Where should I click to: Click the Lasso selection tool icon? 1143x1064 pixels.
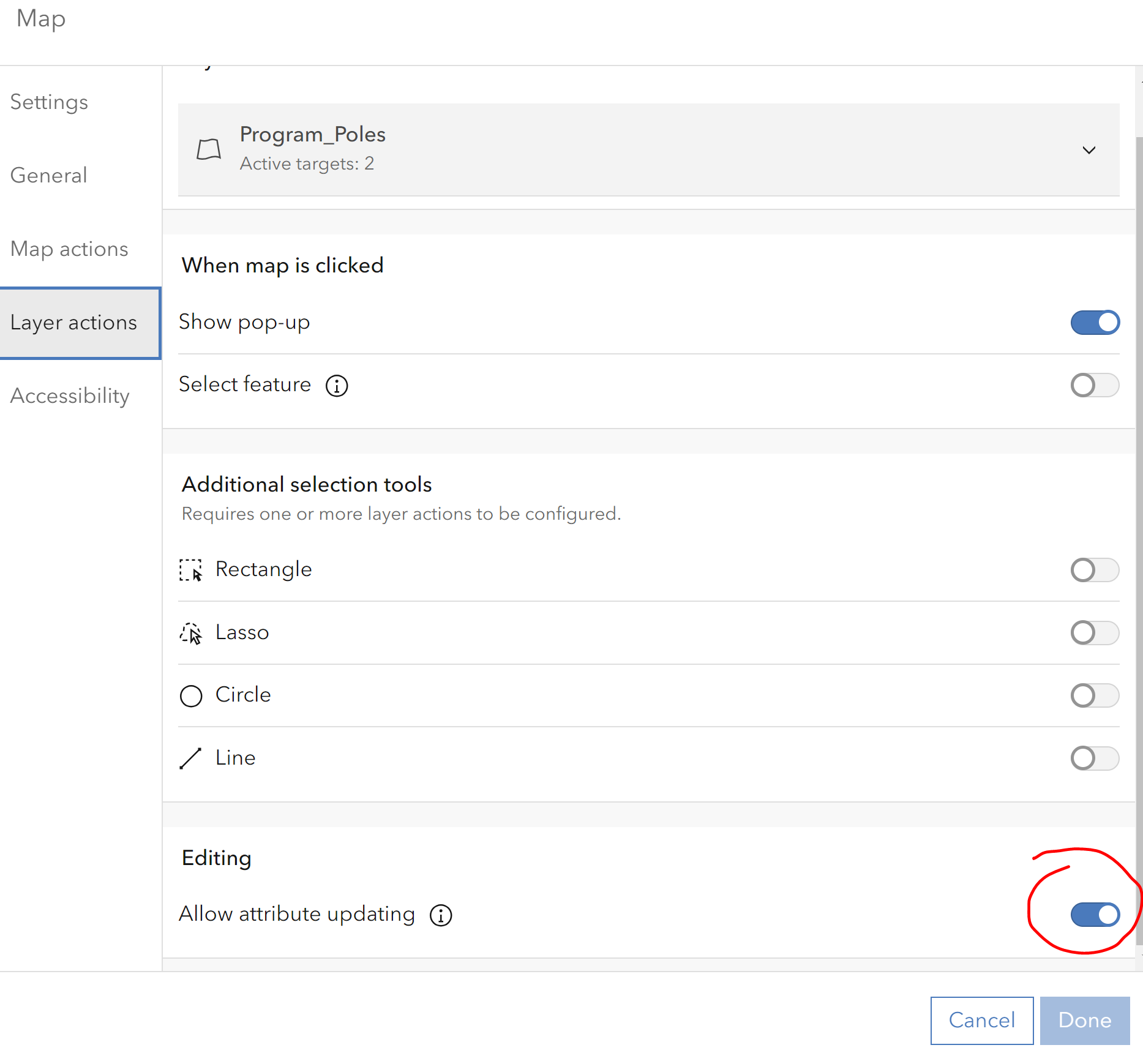click(x=190, y=633)
